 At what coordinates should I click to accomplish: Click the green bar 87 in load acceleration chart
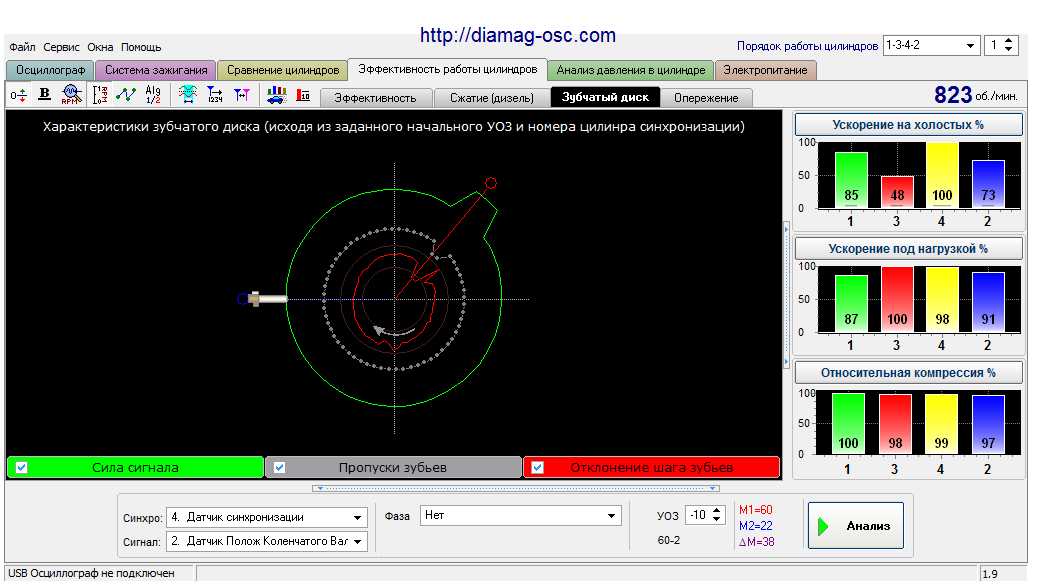tap(852, 304)
